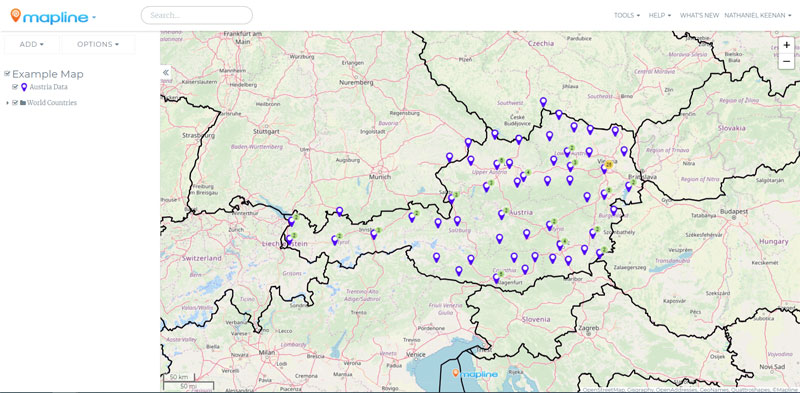This screenshot has width=800, height=393.
Task: Open the TOOLS menu
Action: pos(627,15)
